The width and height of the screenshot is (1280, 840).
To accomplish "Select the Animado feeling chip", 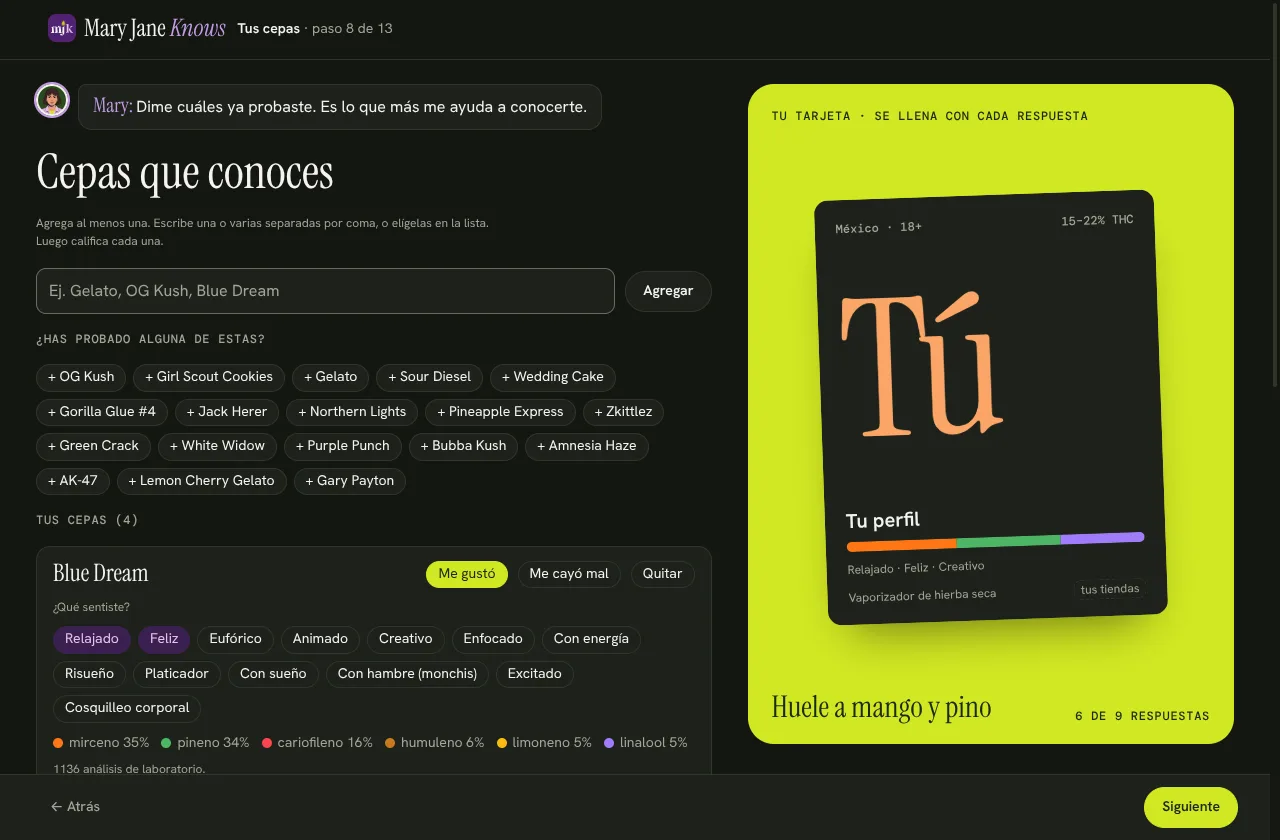I will pyautogui.click(x=320, y=639).
